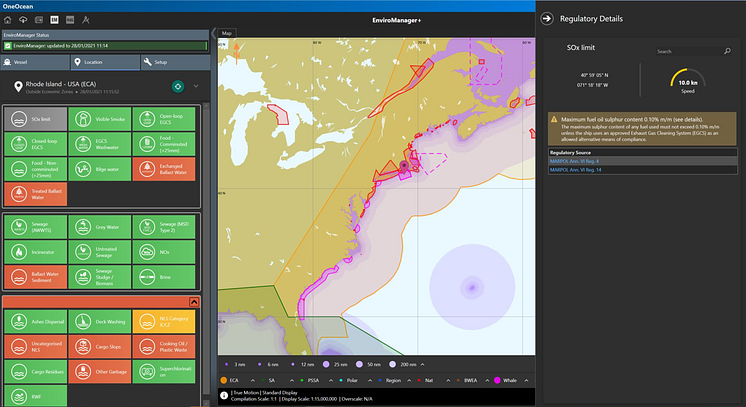The height and width of the screenshot is (407, 746).
Task: Click the vessel position marker on map
Action: [404, 167]
